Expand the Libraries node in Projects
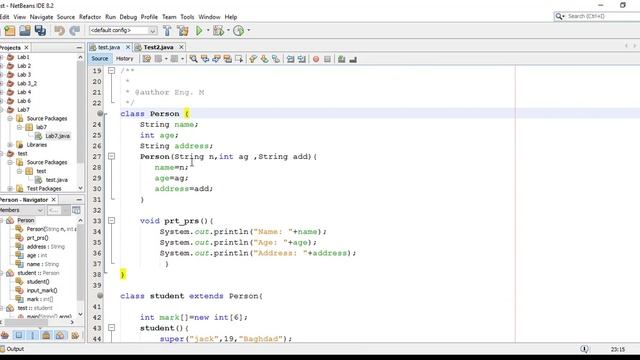 (x=10, y=145)
